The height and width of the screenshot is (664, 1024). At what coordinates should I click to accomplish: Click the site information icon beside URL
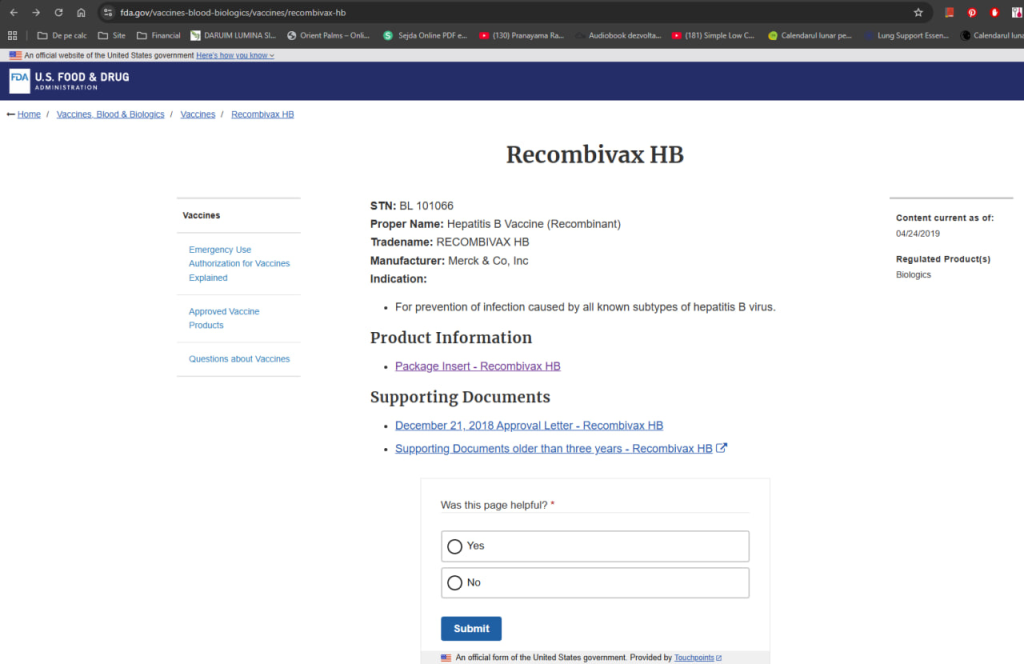[108, 12]
